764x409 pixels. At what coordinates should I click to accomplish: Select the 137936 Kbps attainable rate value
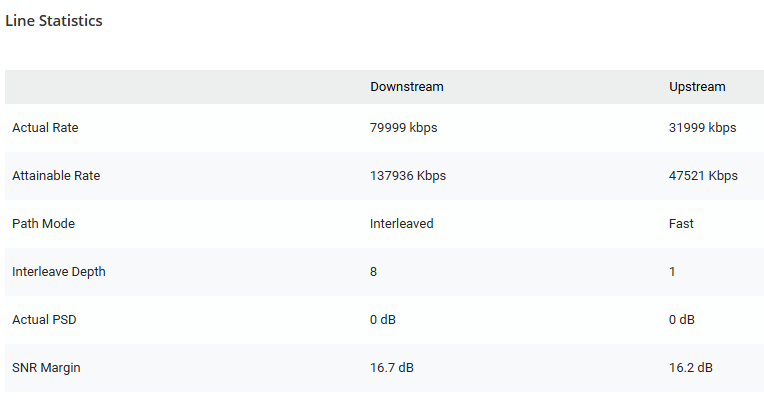pos(408,176)
